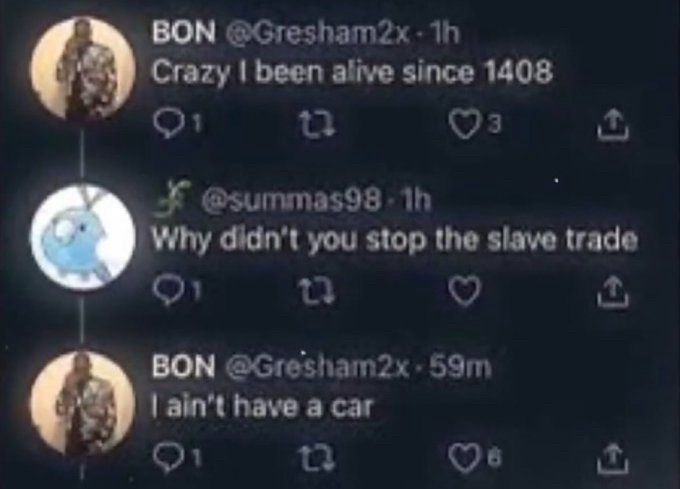
Task: Share the 'I ain't have a car' tweet
Action: coord(613,457)
